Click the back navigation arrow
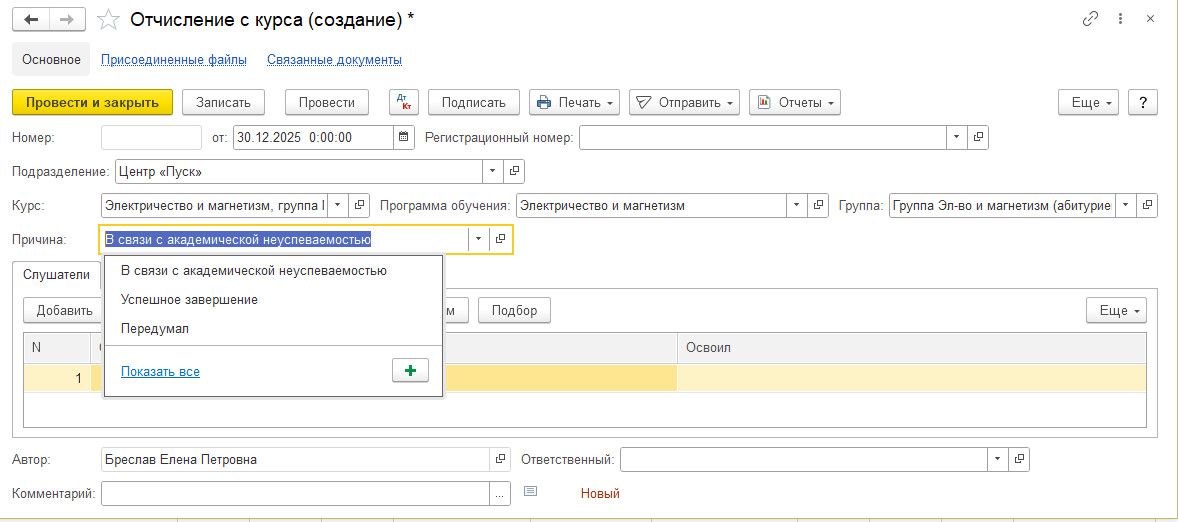The width and height of the screenshot is (1178, 522). pos(30,19)
